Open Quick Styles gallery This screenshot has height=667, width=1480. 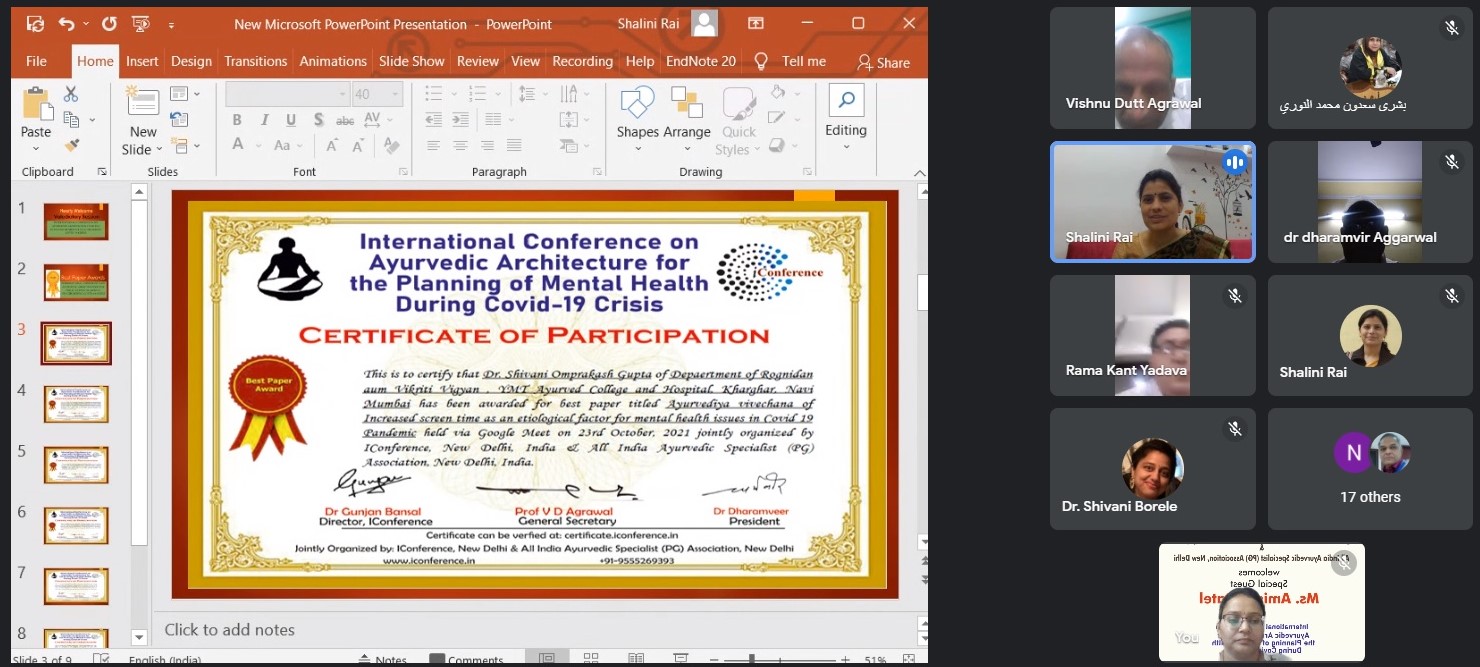pos(739,120)
